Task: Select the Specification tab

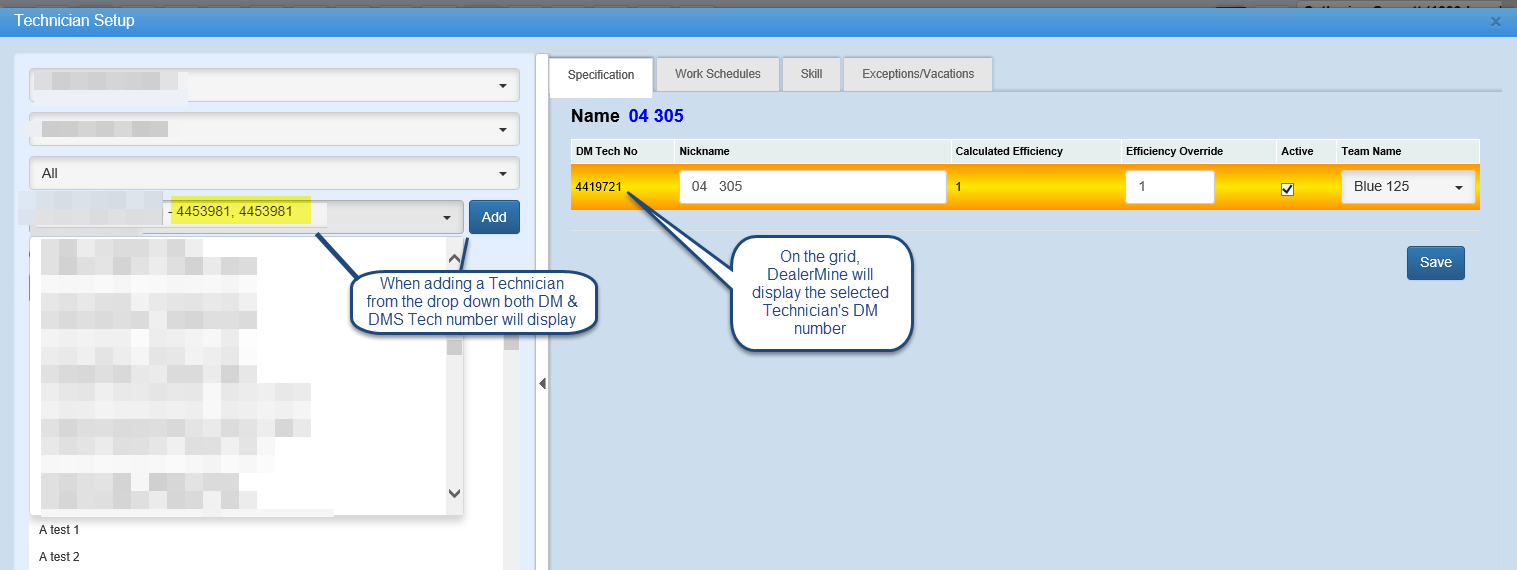Action: pos(600,75)
